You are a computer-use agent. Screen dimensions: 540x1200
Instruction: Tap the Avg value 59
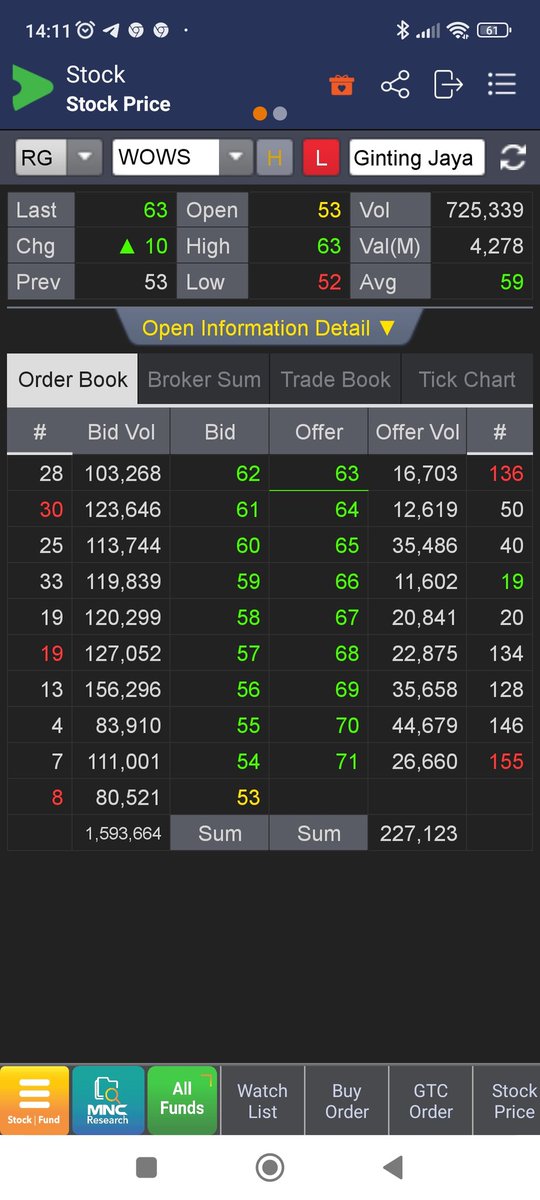tap(512, 282)
